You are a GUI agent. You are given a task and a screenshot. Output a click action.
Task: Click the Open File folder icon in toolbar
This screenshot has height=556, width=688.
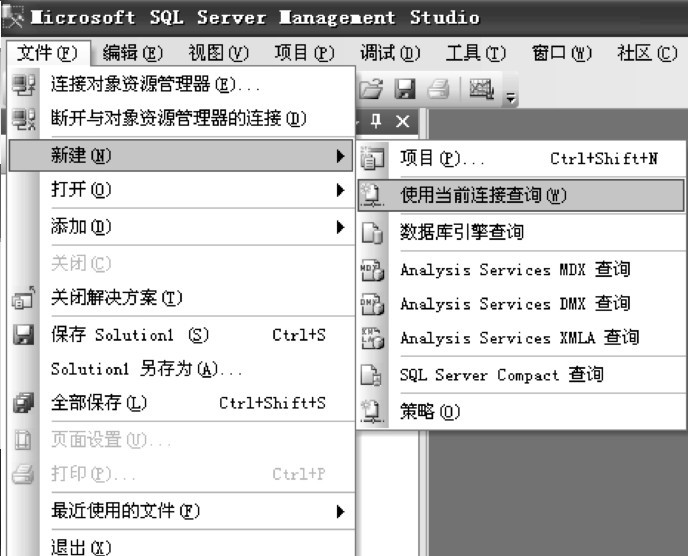371,89
